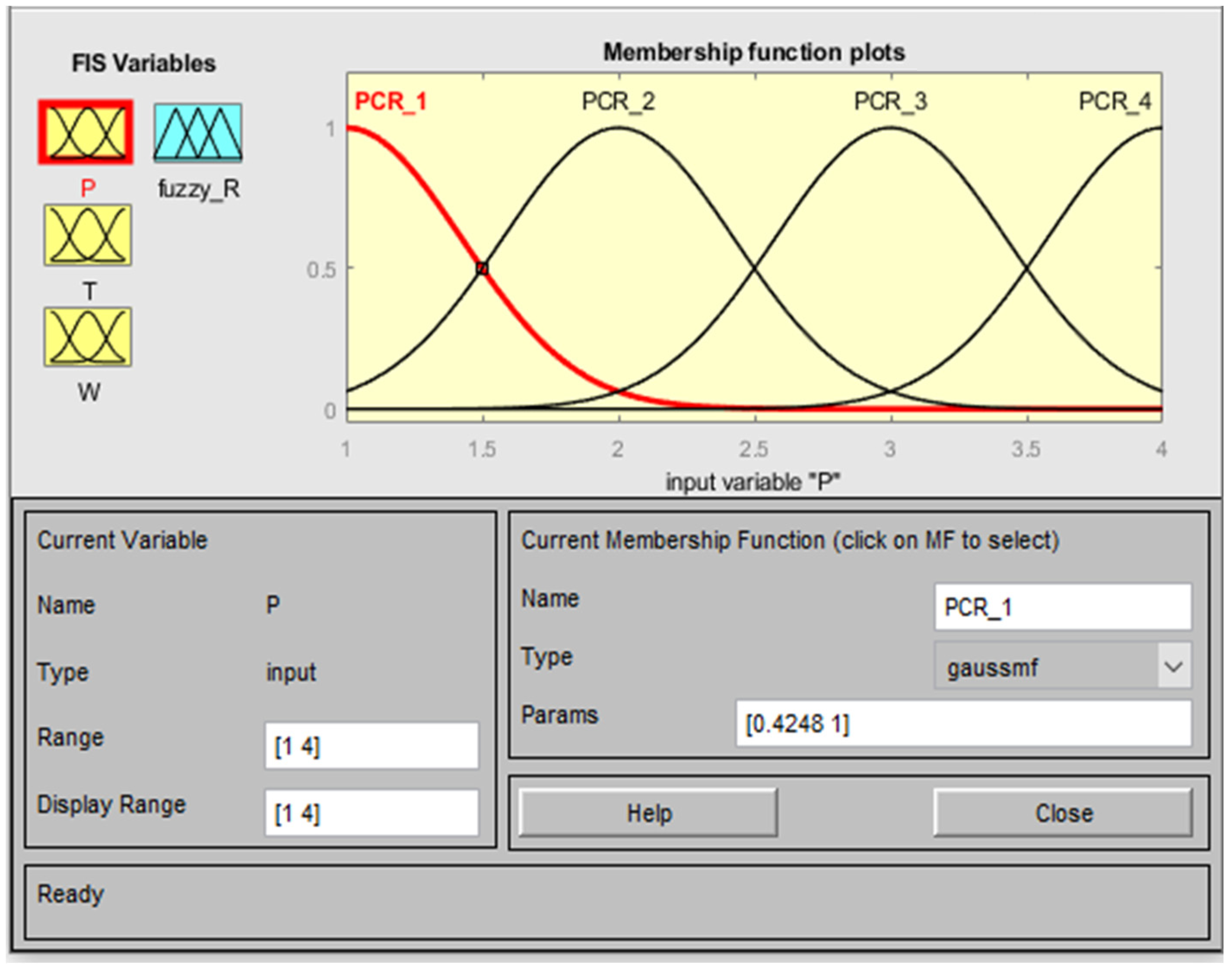The width and height of the screenshot is (1232, 972).
Task: Click the Range input field
Action: pos(371,746)
